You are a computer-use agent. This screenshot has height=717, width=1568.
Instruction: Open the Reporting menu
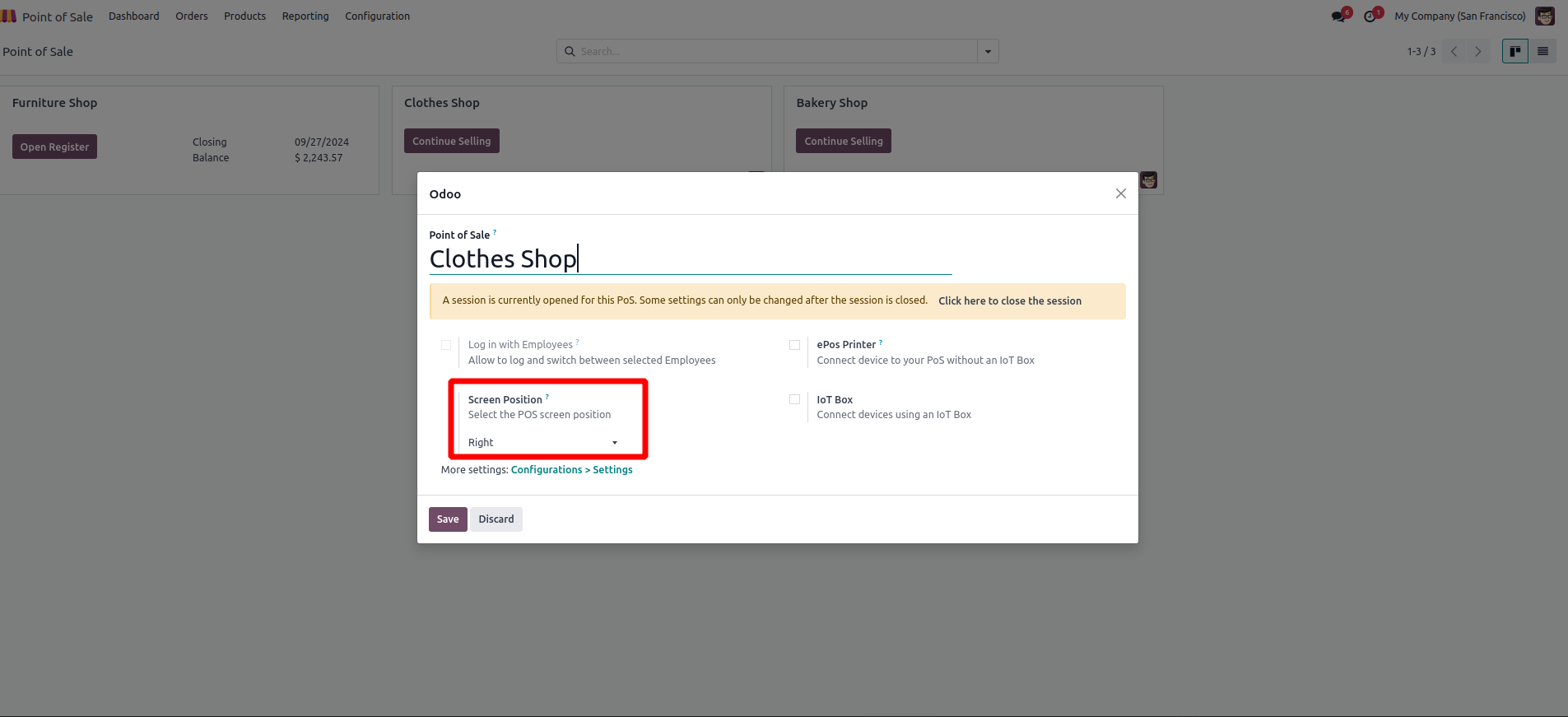(305, 16)
